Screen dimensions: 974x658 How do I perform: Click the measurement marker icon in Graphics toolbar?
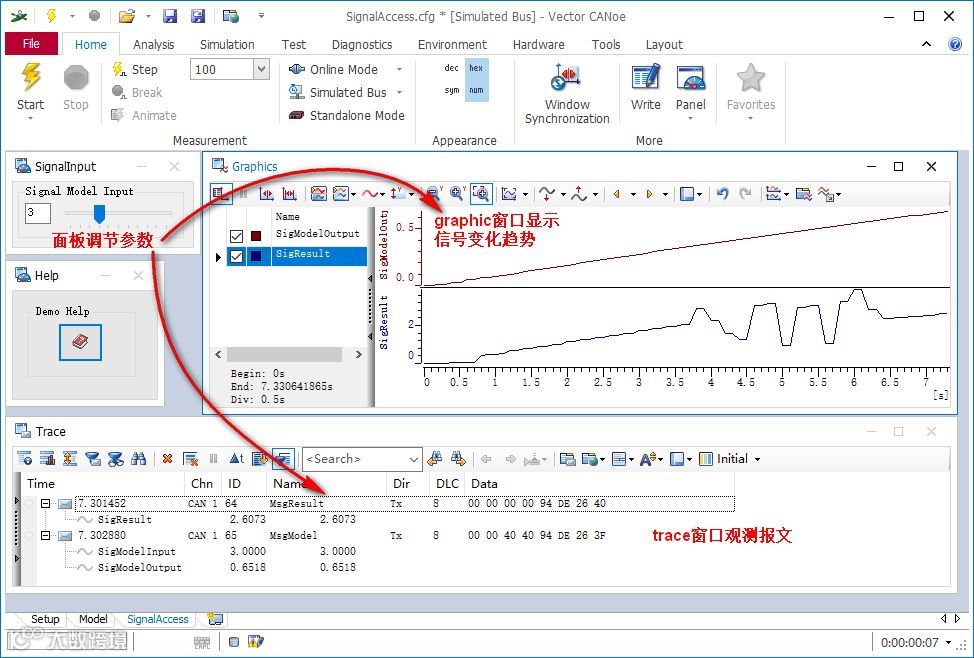coord(266,194)
